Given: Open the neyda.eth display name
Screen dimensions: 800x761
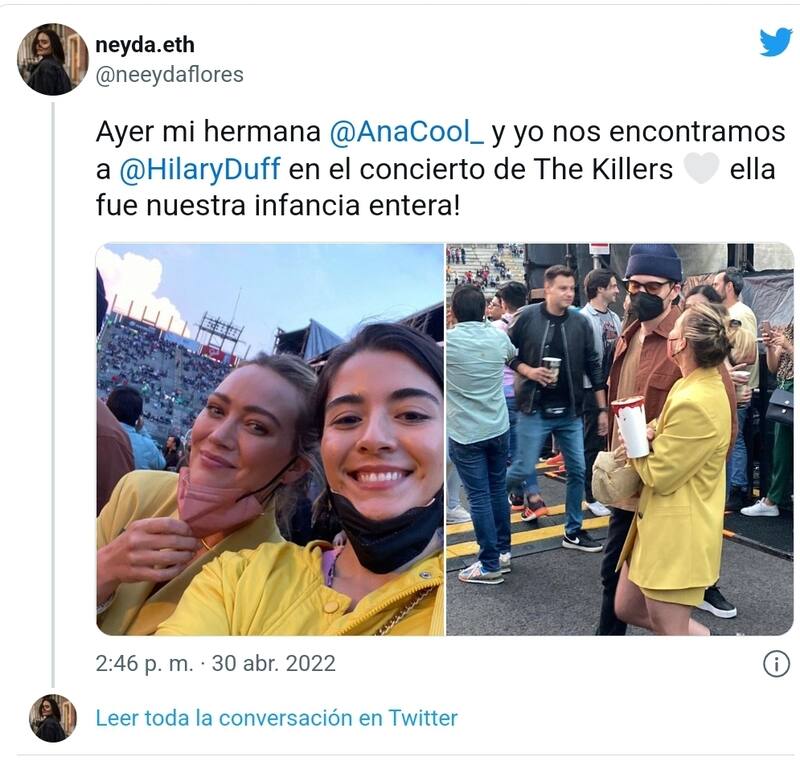Looking at the screenshot, I should point(145,45).
